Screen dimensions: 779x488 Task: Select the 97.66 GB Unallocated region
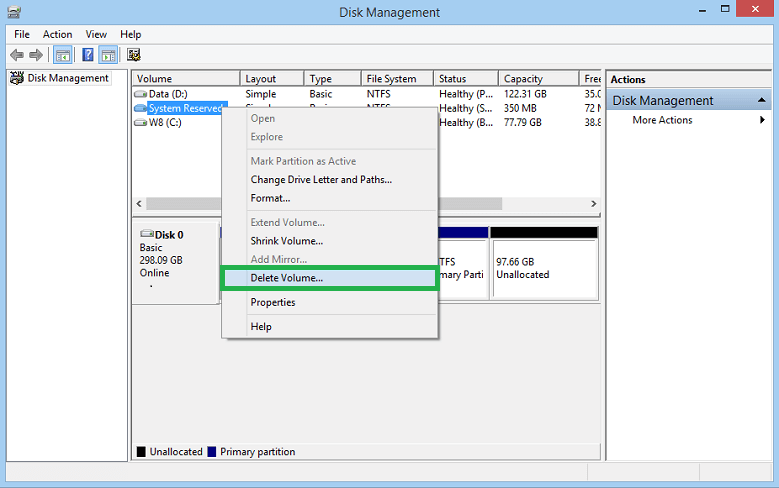pyautogui.click(x=544, y=268)
